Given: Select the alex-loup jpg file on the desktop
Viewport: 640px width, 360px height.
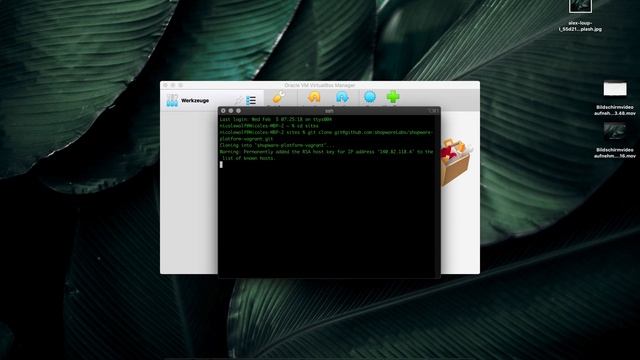Looking at the screenshot, I should (x=580, y=16).
